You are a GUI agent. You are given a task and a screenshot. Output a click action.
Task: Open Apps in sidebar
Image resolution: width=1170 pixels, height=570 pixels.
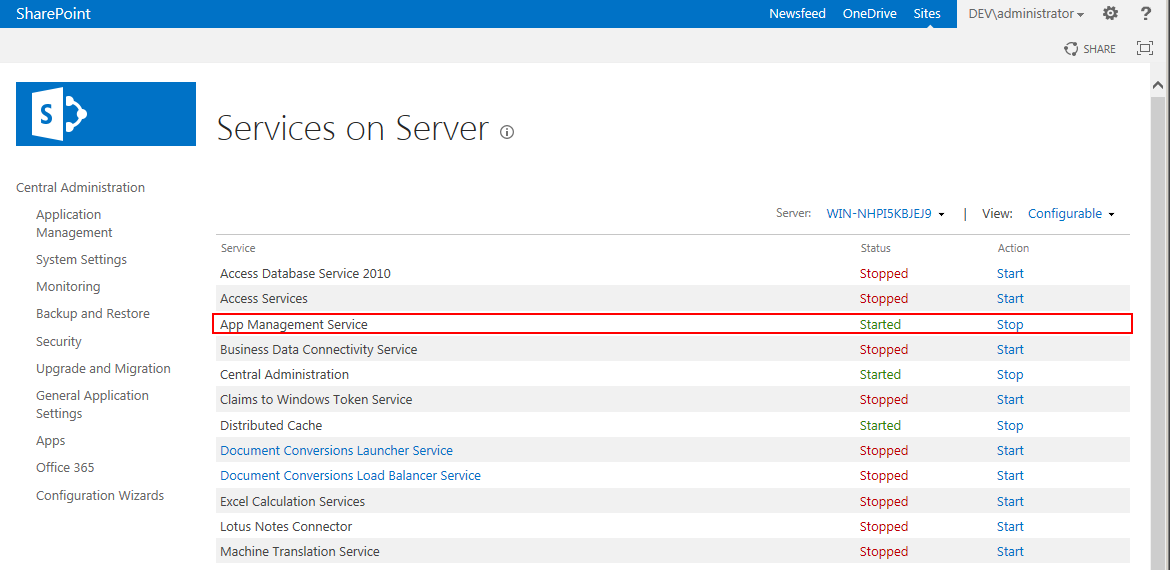51,440
